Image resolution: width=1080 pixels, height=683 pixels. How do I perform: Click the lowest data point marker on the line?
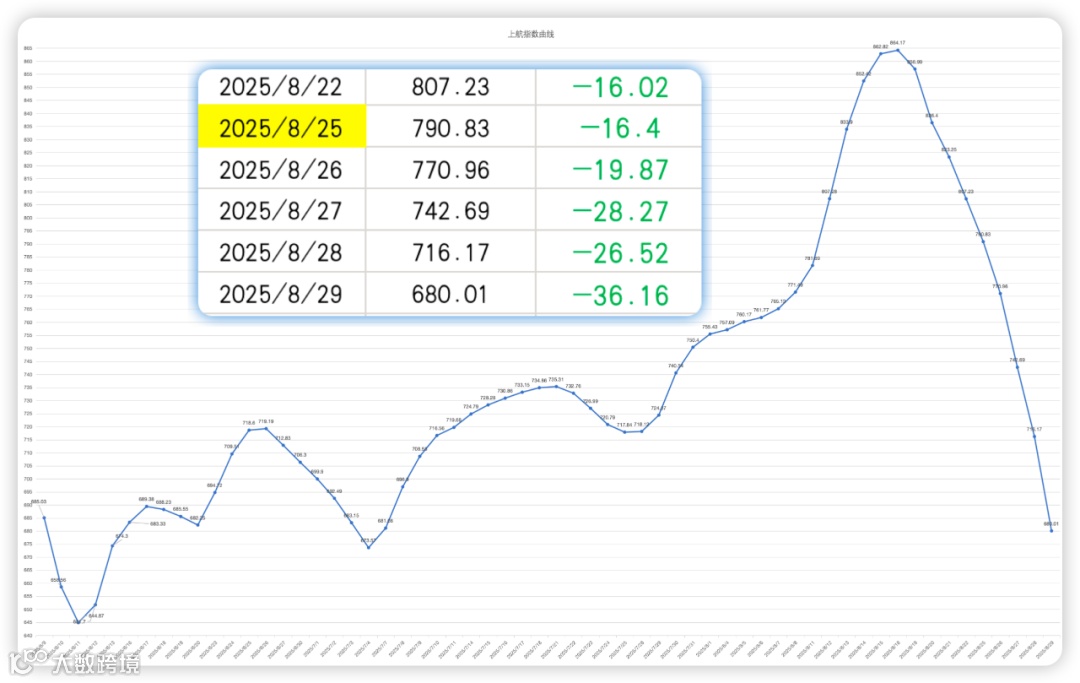[x=78, y=622]
